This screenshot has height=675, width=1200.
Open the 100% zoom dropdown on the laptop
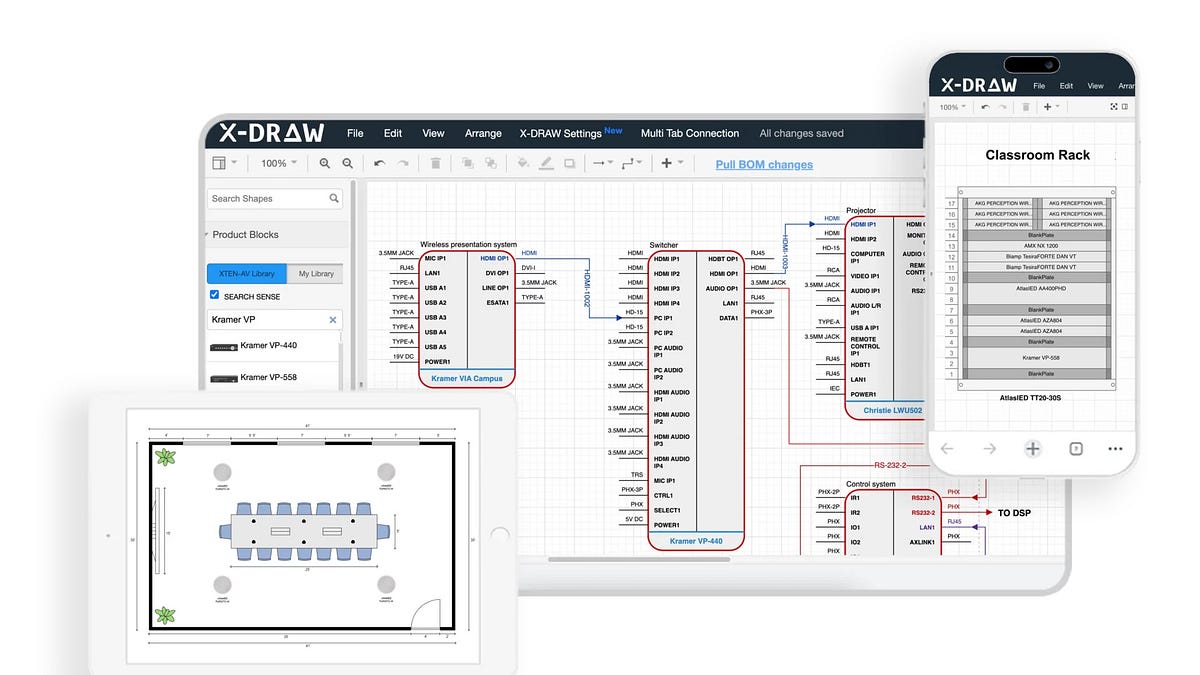(x=280, y=163)
